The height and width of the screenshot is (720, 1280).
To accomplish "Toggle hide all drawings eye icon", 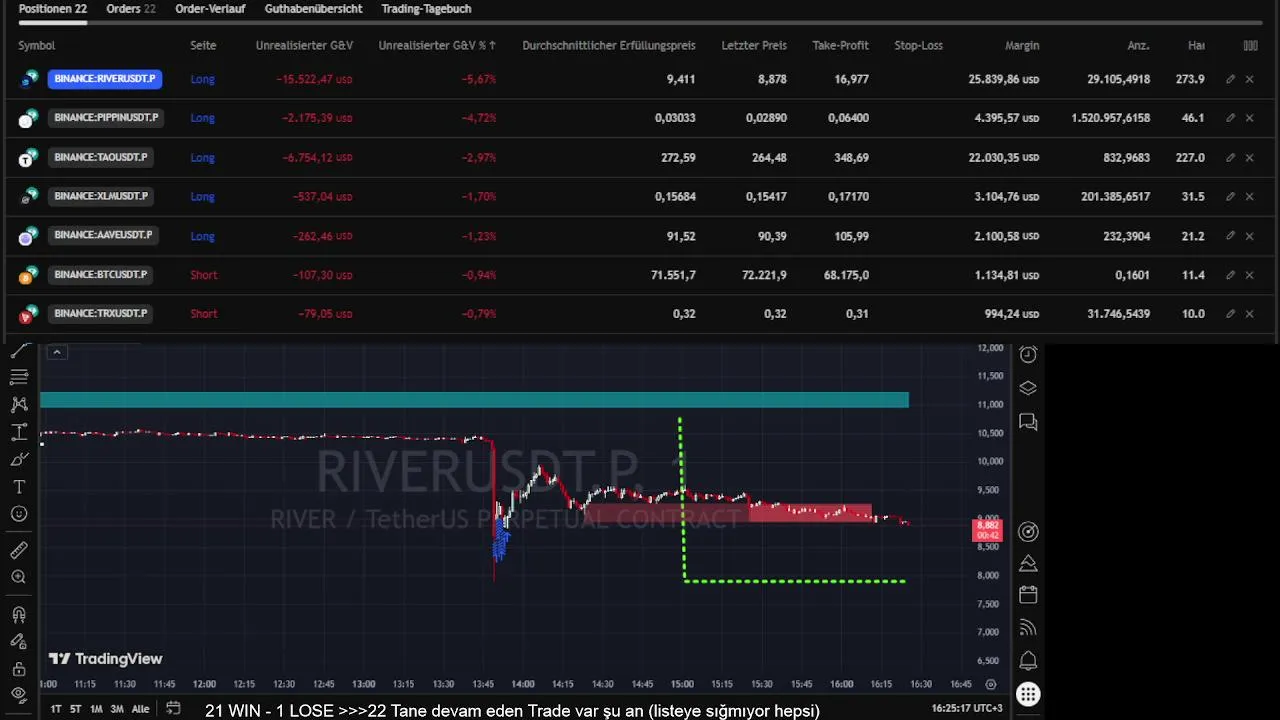I will tap(19, 695).
